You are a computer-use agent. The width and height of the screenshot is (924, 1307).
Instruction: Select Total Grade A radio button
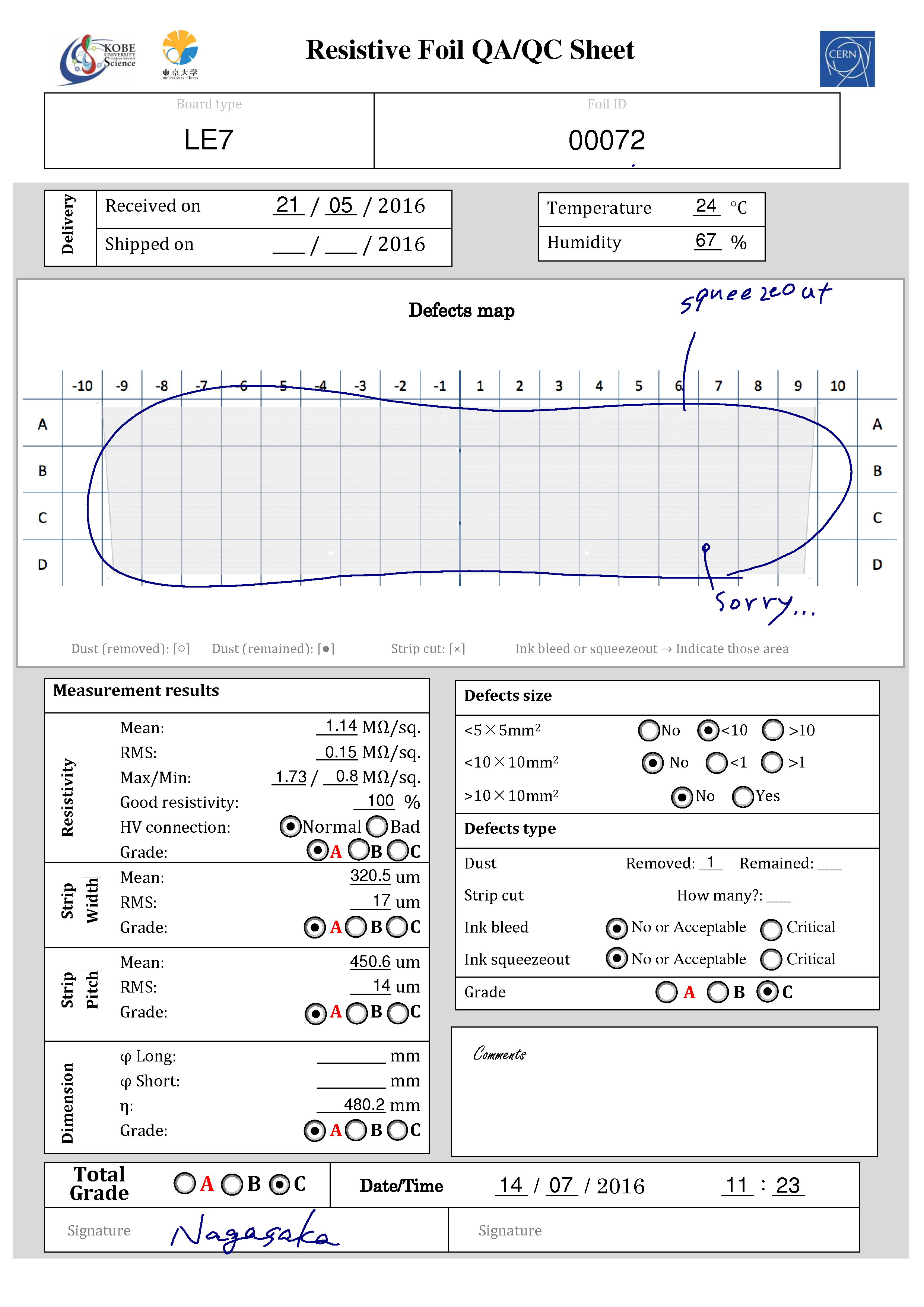185,1183
